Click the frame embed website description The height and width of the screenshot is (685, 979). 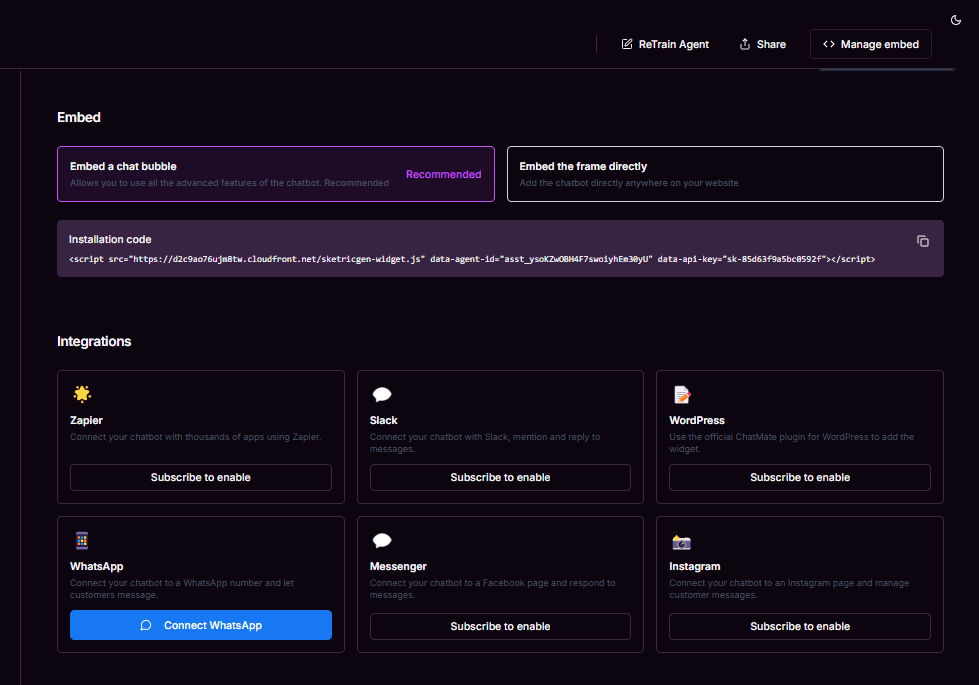click(629, 183)
